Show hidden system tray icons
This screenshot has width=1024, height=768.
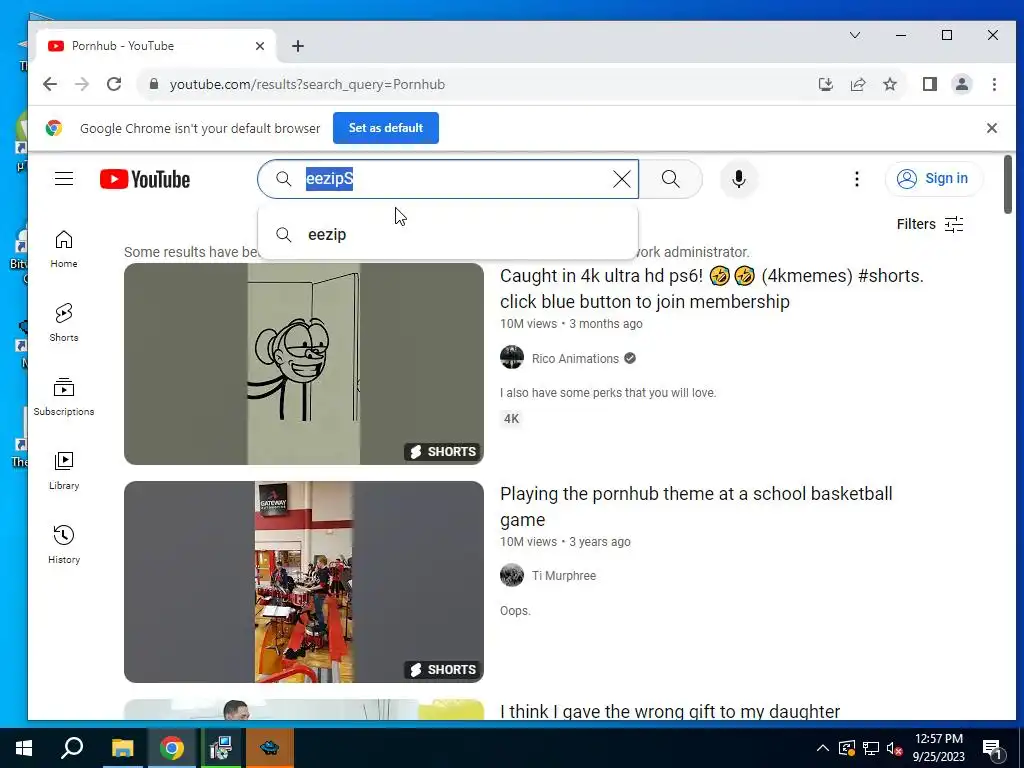coord(823,748)
